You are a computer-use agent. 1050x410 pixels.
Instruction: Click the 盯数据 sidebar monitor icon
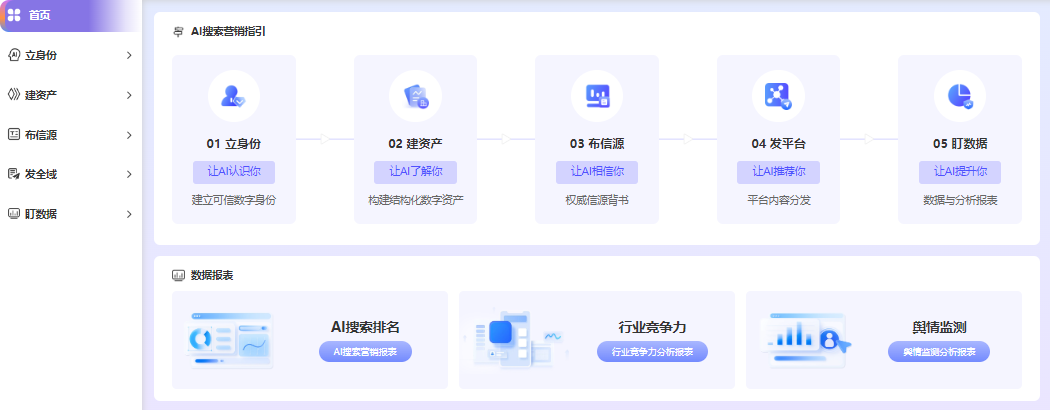coord(13,214)
